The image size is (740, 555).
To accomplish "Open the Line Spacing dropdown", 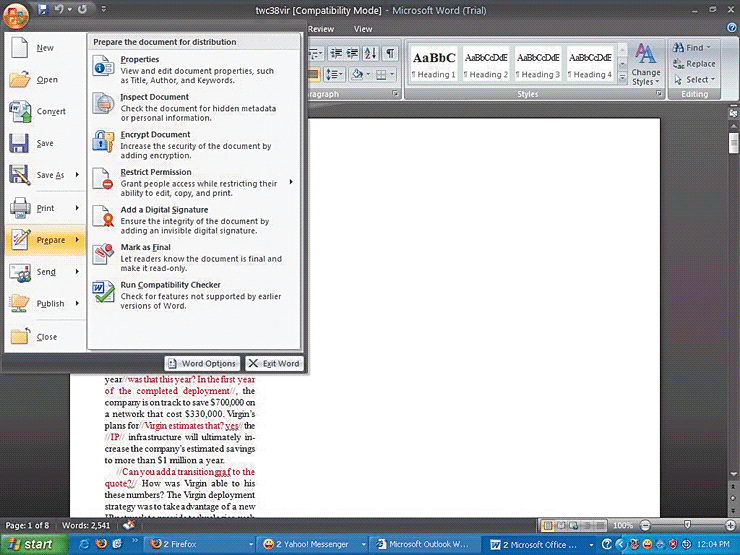I will coord(334,75).
